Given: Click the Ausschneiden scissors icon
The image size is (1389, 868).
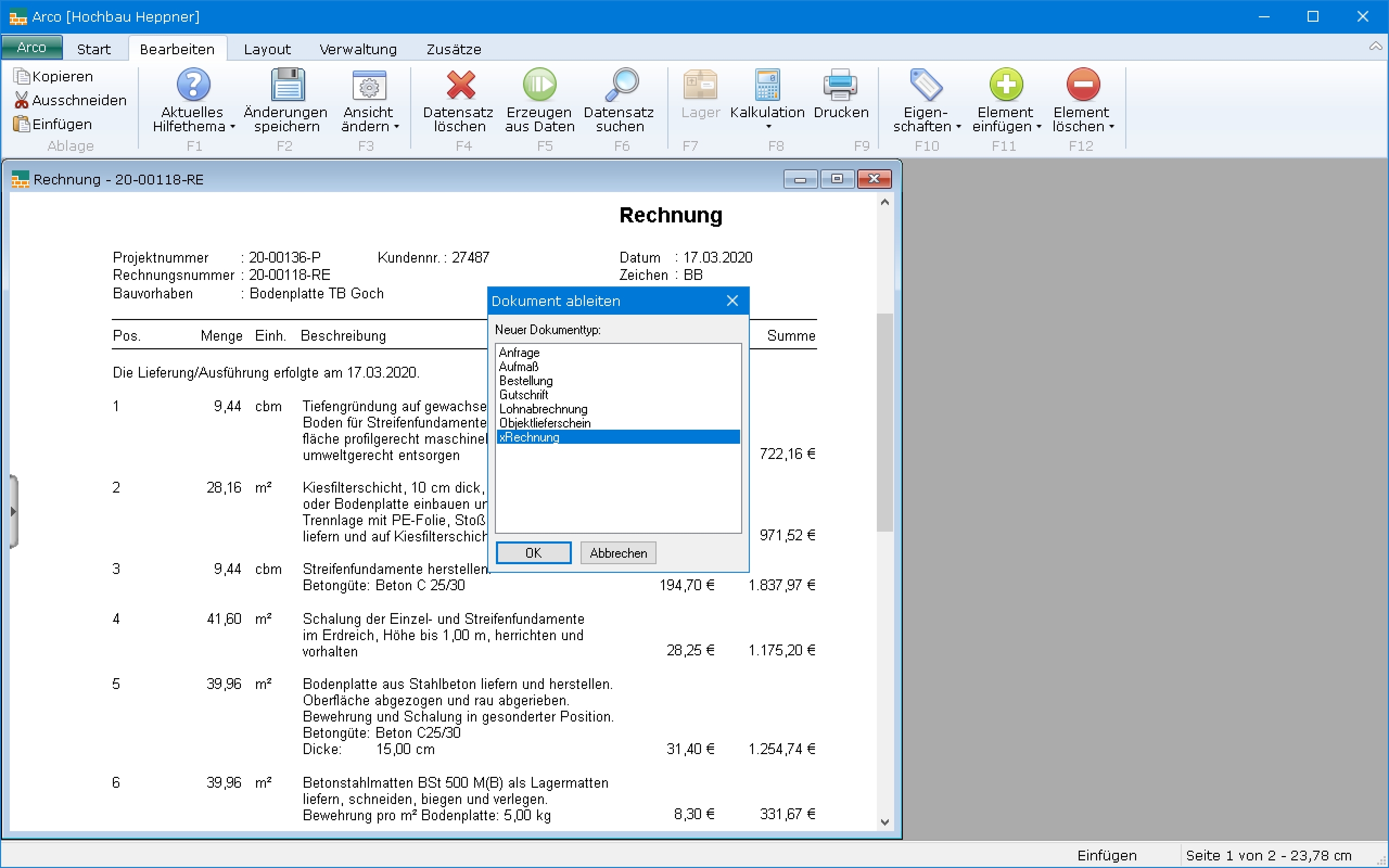Looking at the screenshot, I should pos(21,100).
